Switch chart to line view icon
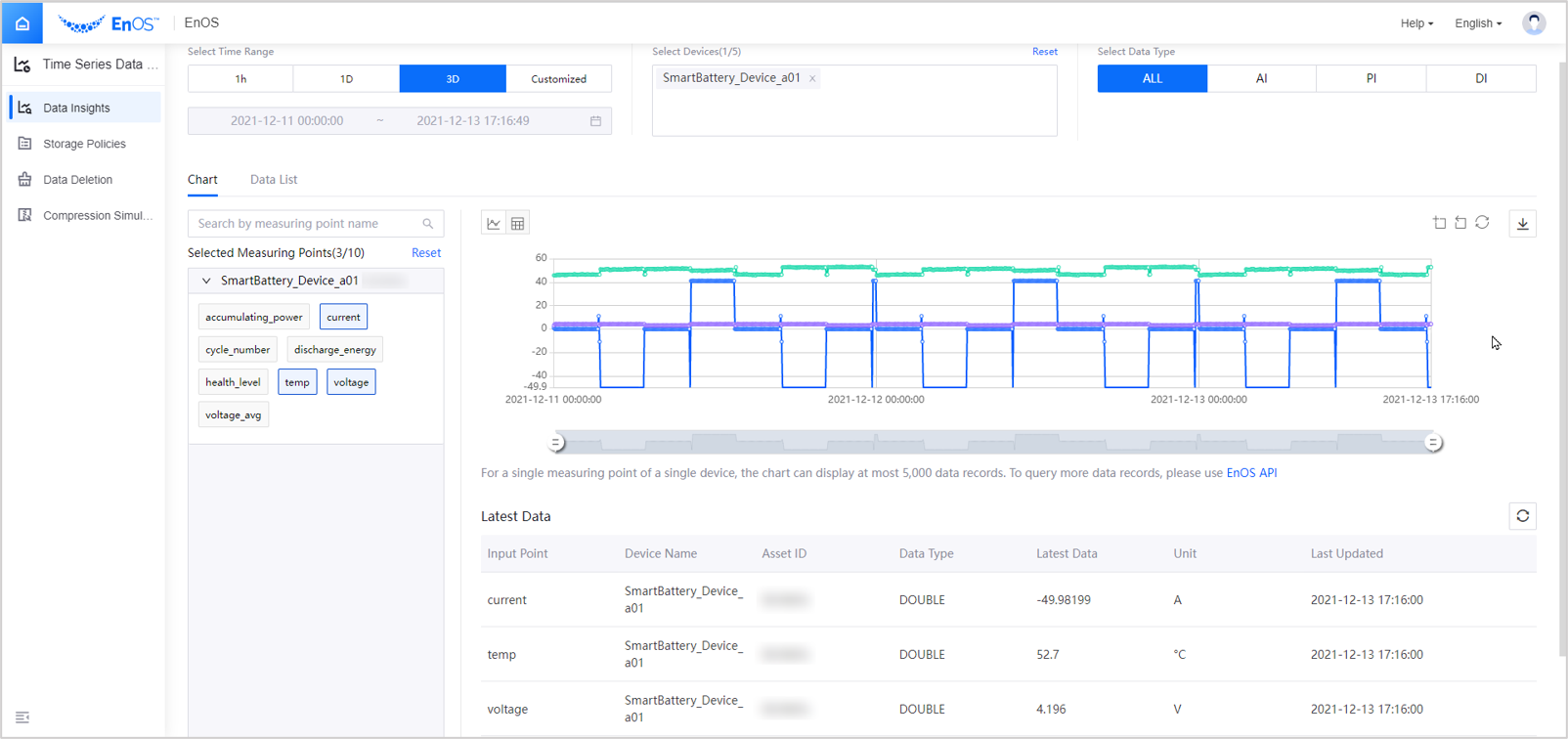This screenshot has width=1568, height=739. [x=494, y=224]
